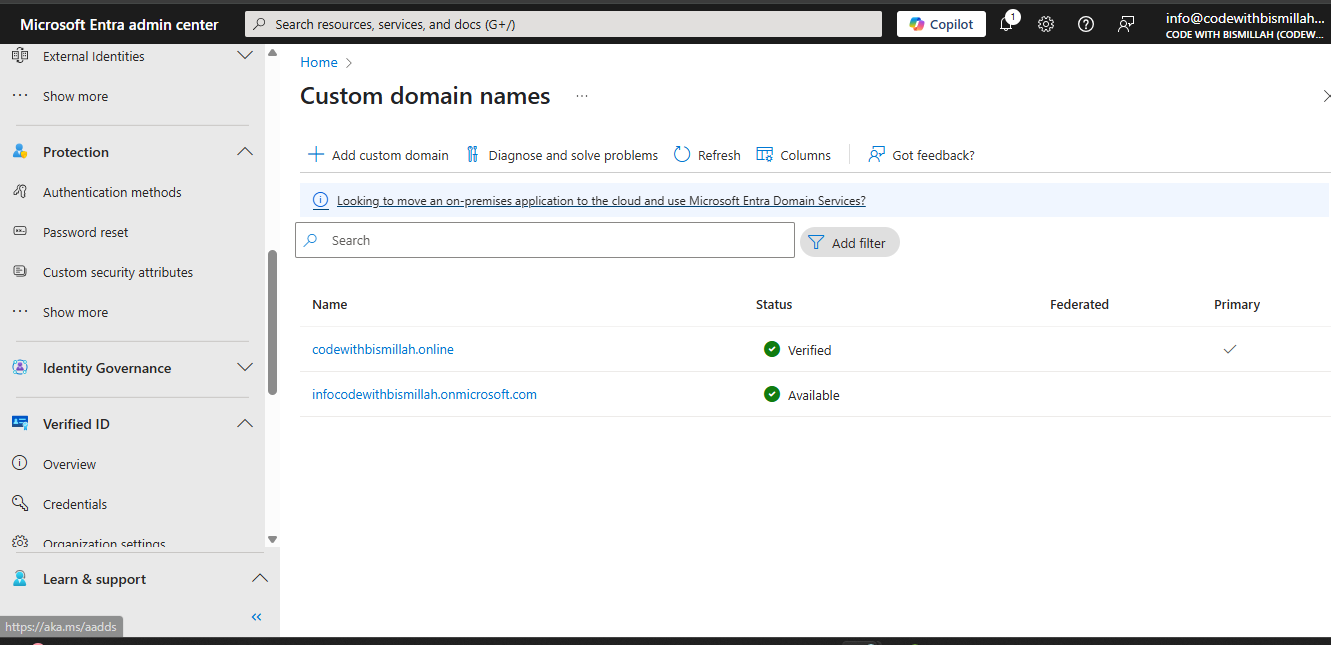Launch Copilot from the header
Viewport: 1331px width, 645px height.
(x=941, y=24)
